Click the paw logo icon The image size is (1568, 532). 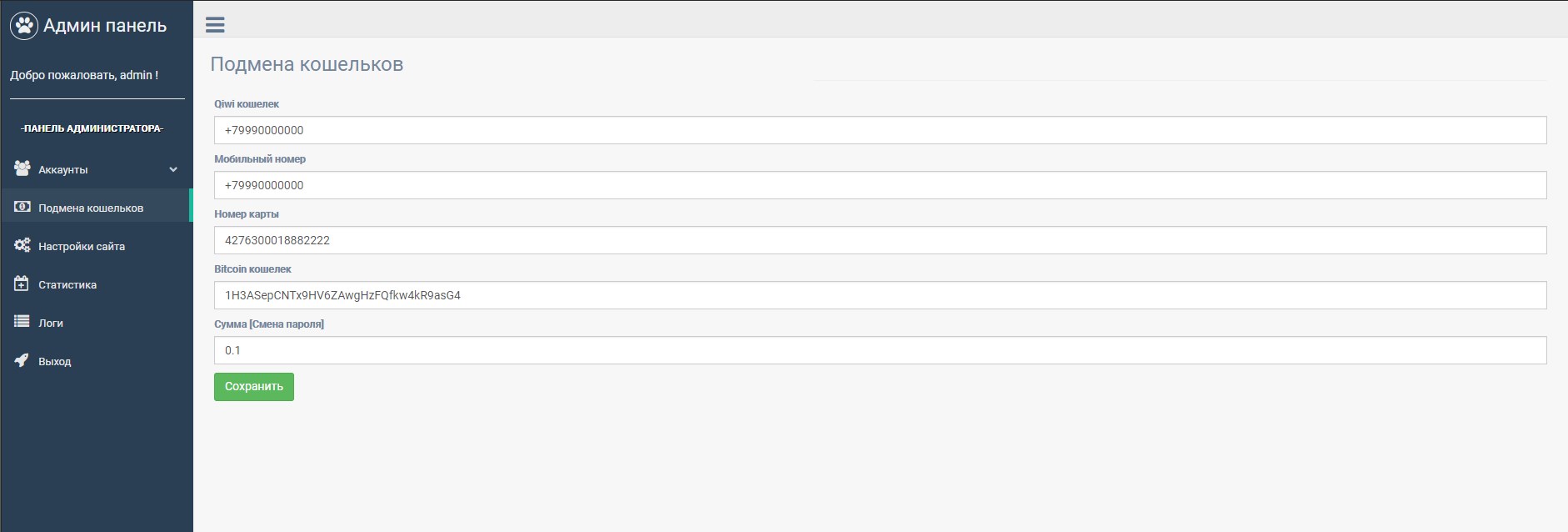[x=24, y=25]
